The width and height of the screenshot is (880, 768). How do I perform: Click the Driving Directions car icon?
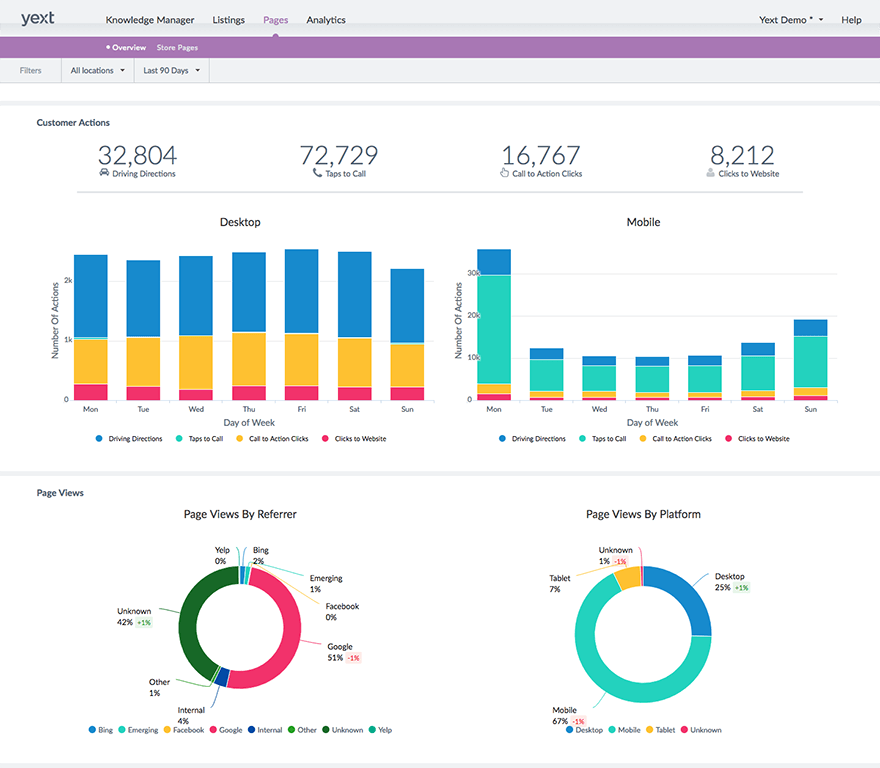[103, 172]
